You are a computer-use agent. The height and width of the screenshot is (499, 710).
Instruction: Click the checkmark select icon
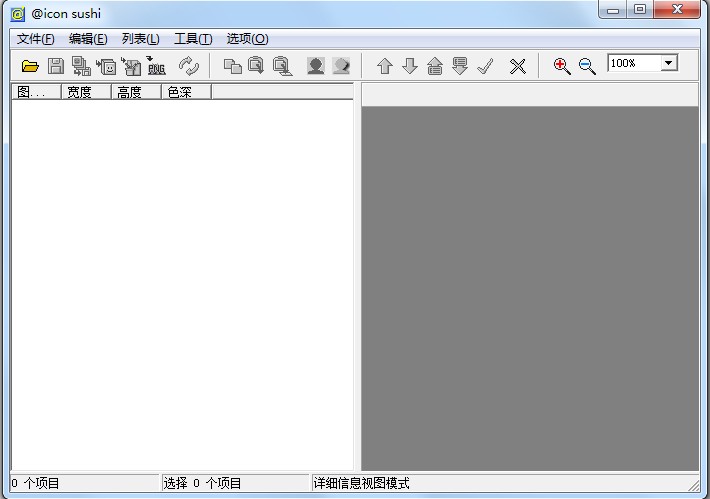coord(485,66)
